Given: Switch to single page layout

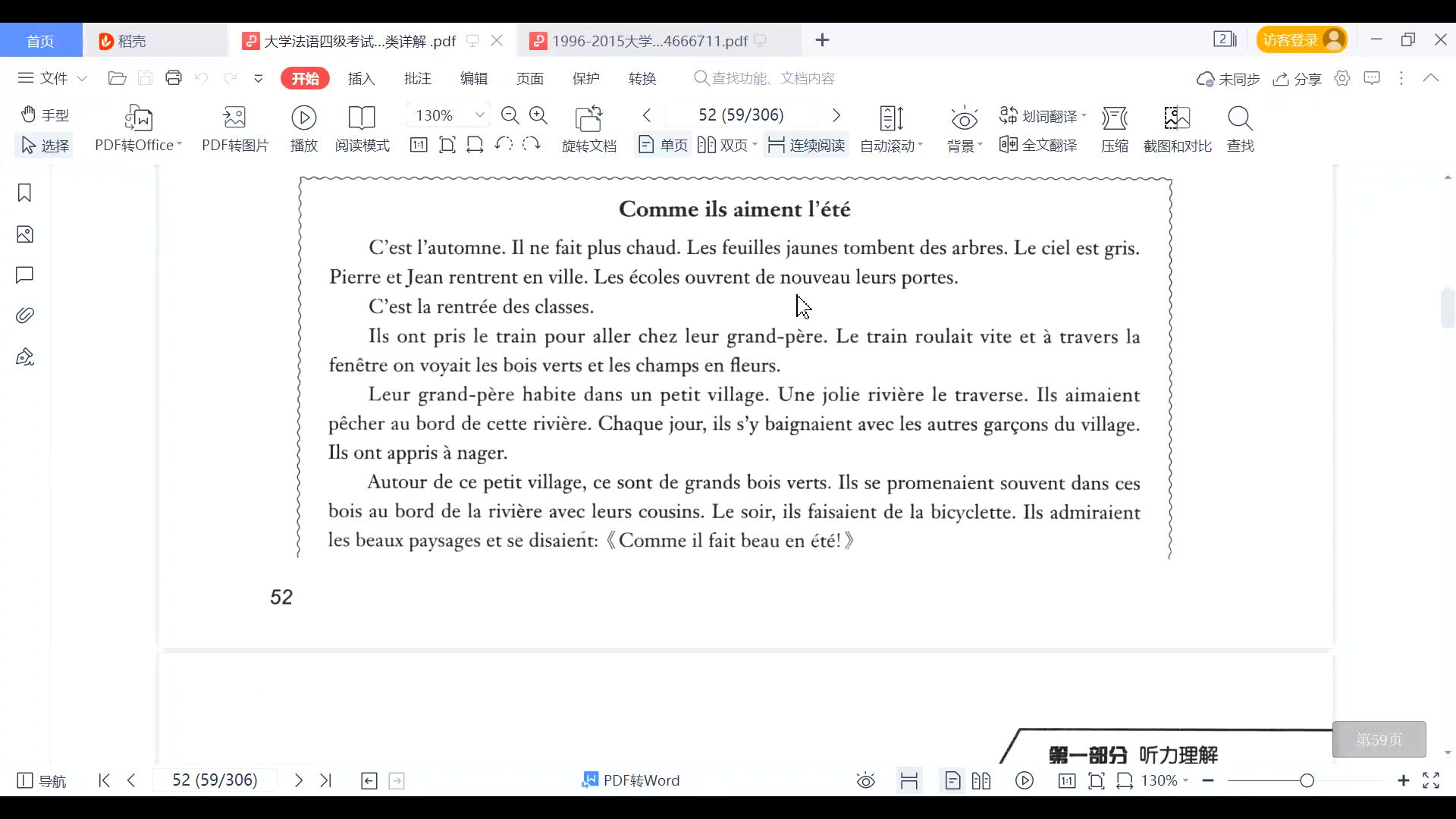Looking at the screenshot, I should [x=663, y=145].
